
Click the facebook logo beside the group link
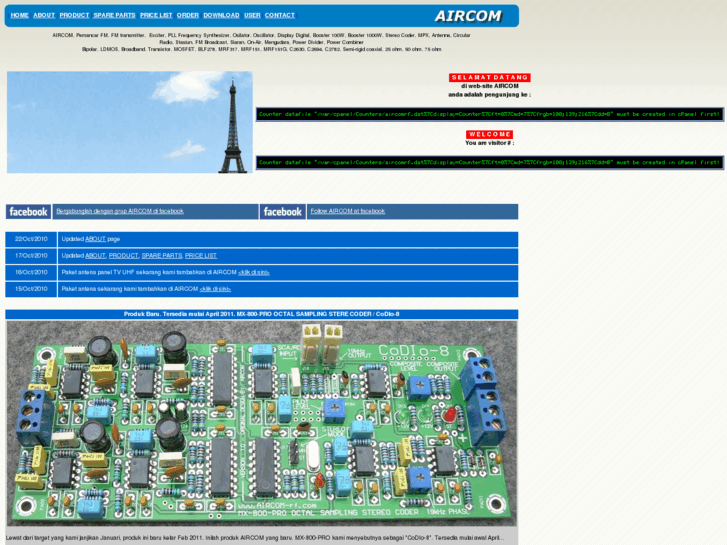coord(28,212)
